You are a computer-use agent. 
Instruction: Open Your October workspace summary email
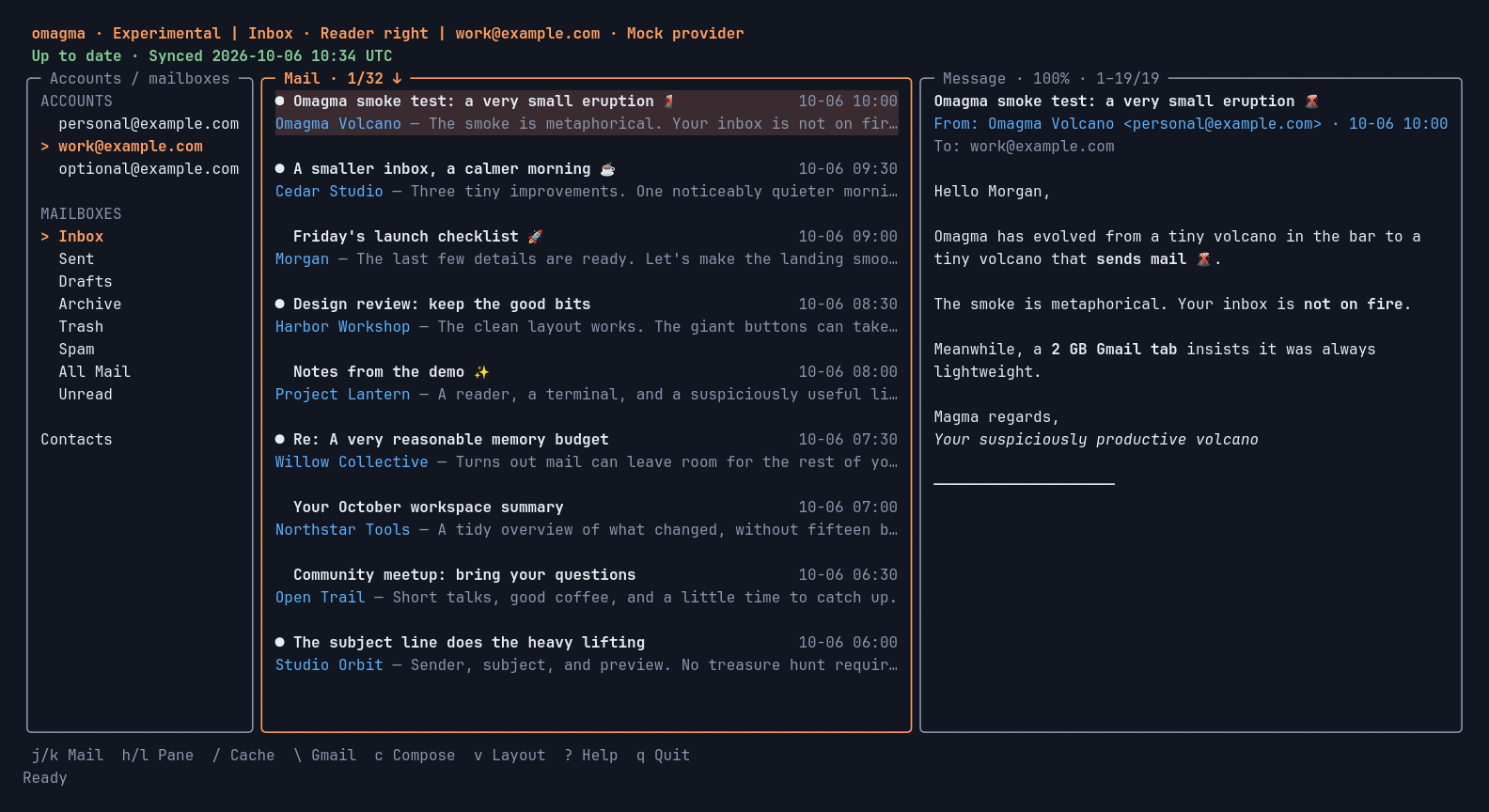[x=587, y=519]
